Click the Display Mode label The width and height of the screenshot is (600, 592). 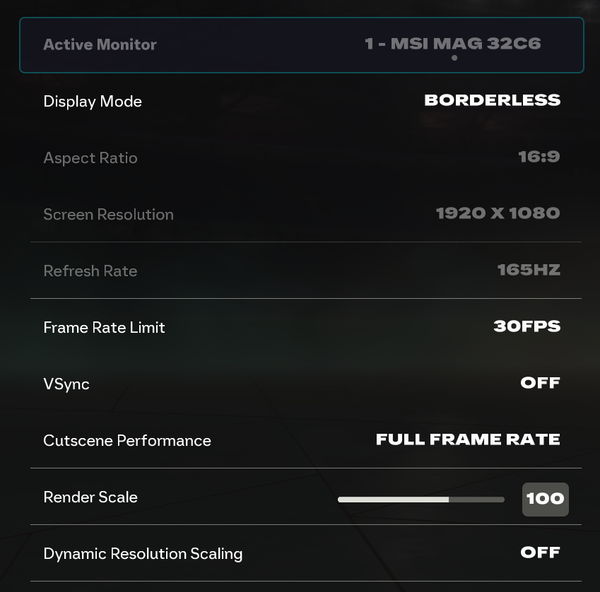pos(93,101)
